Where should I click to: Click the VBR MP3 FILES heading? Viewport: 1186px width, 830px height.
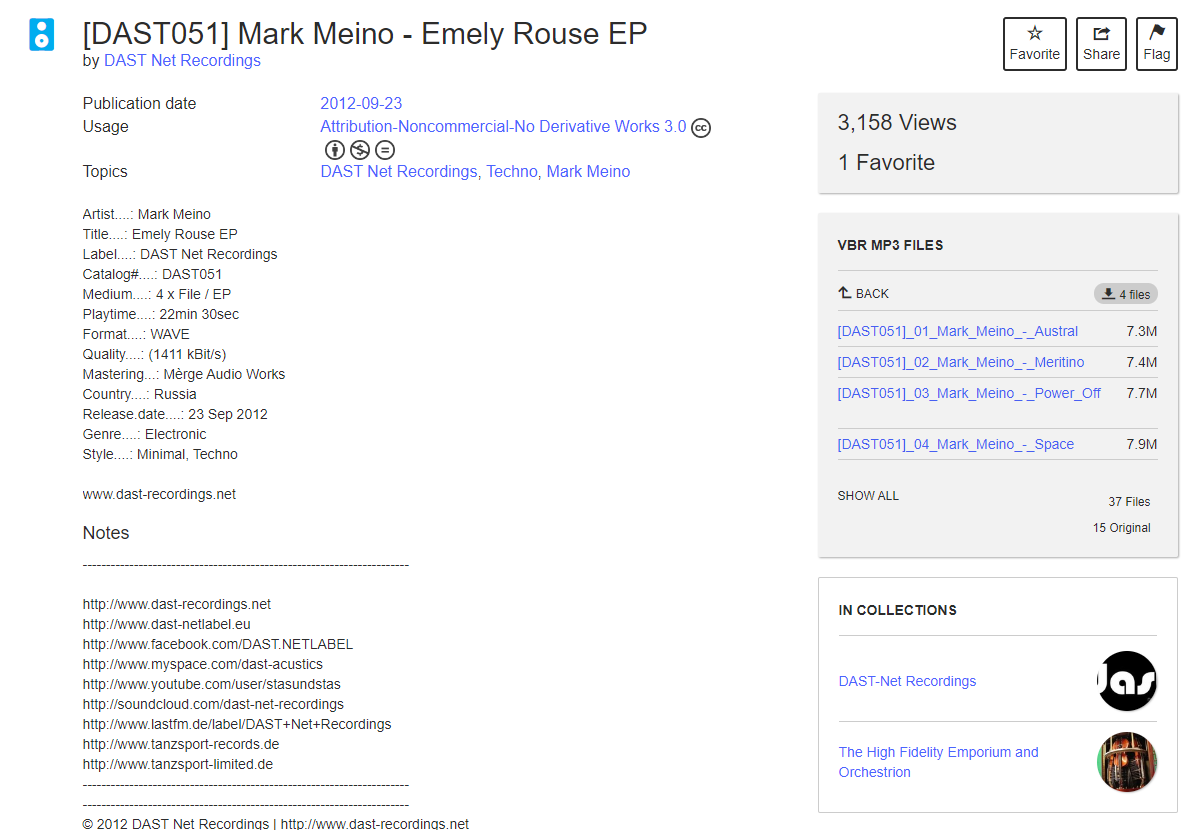coord(890,245)
